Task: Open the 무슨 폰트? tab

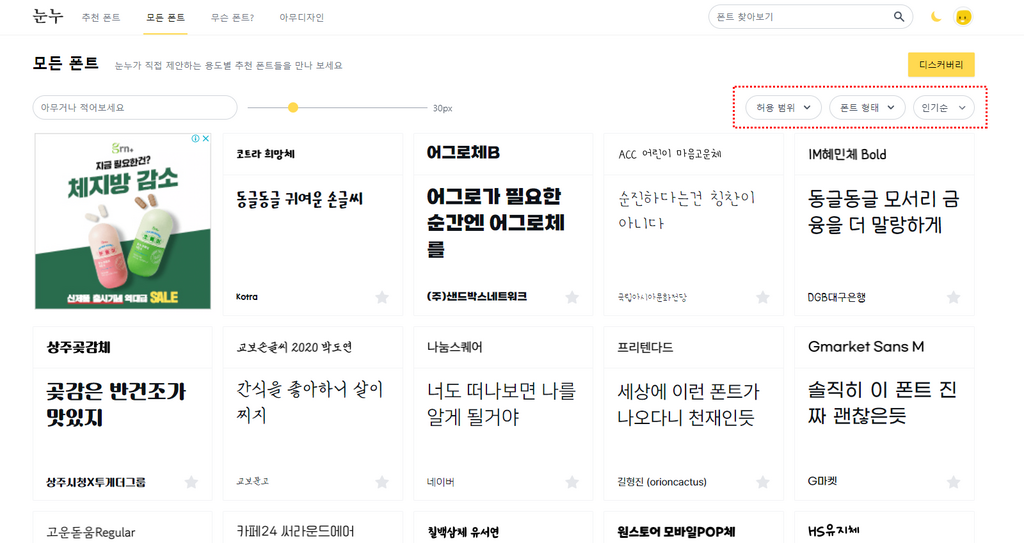Action: pos(232,18)
